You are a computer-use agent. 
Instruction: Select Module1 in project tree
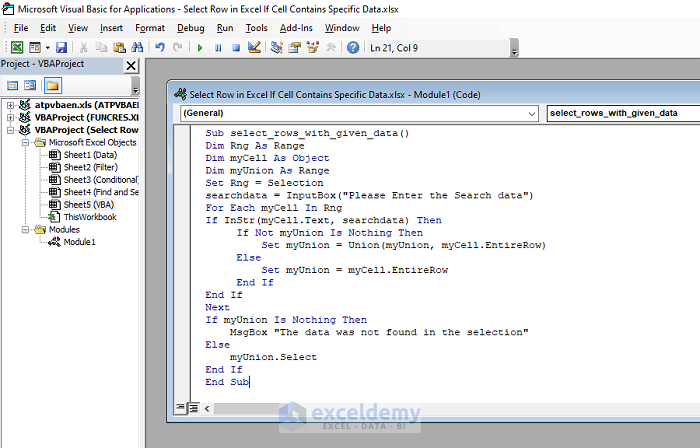[79, 242]
